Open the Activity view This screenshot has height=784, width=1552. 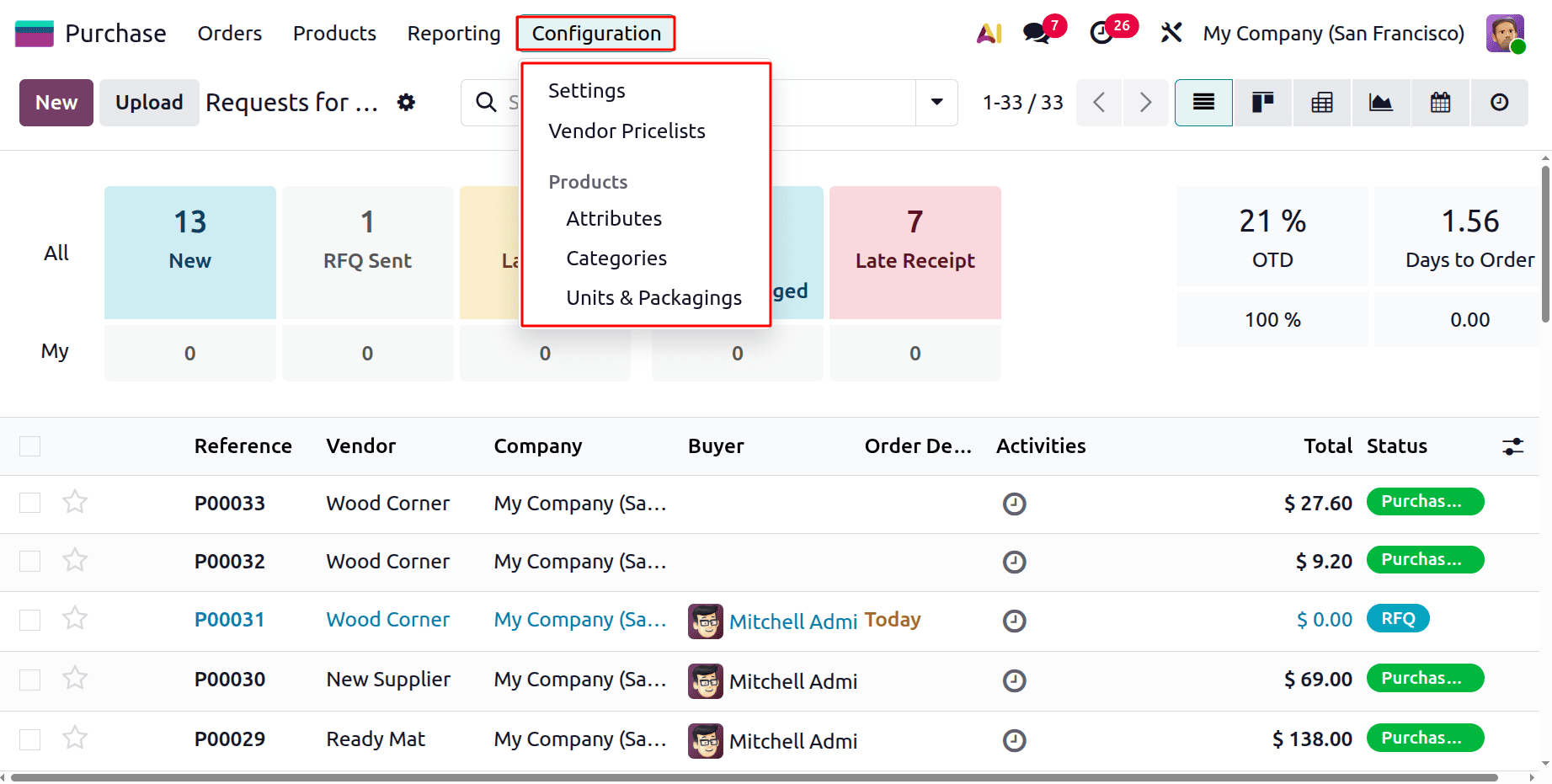1499,102
